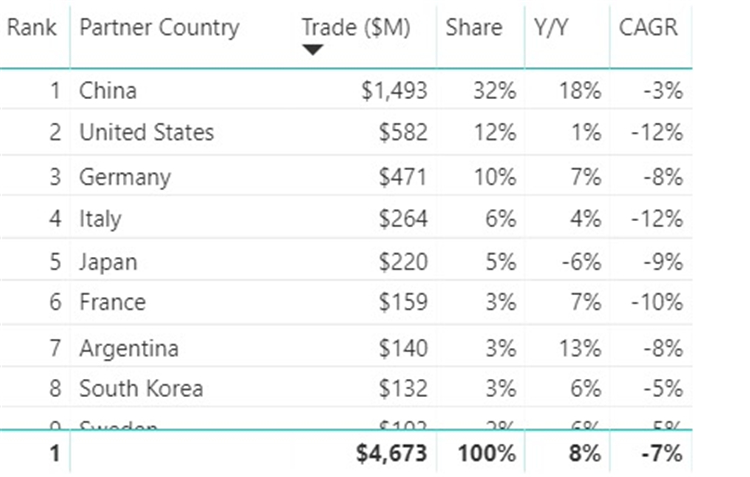Click the 100% total share cell
Viewport: 750px width, 477px height.
click(x=487, y=453)
